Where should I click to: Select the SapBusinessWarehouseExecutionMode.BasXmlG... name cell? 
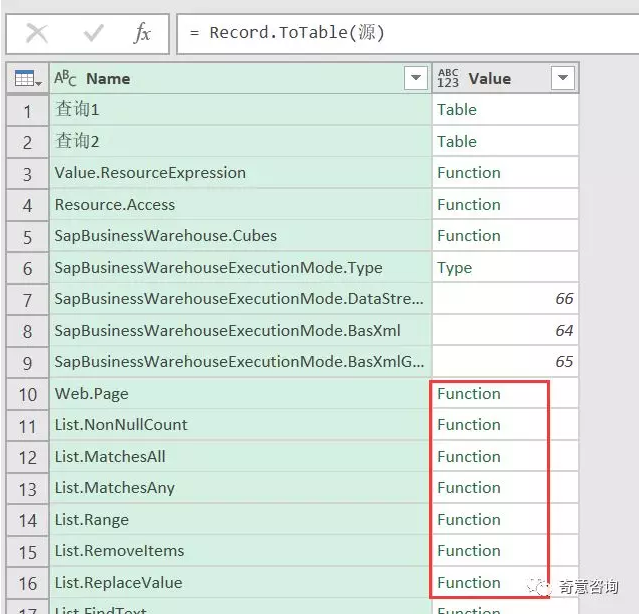point(240,362)
